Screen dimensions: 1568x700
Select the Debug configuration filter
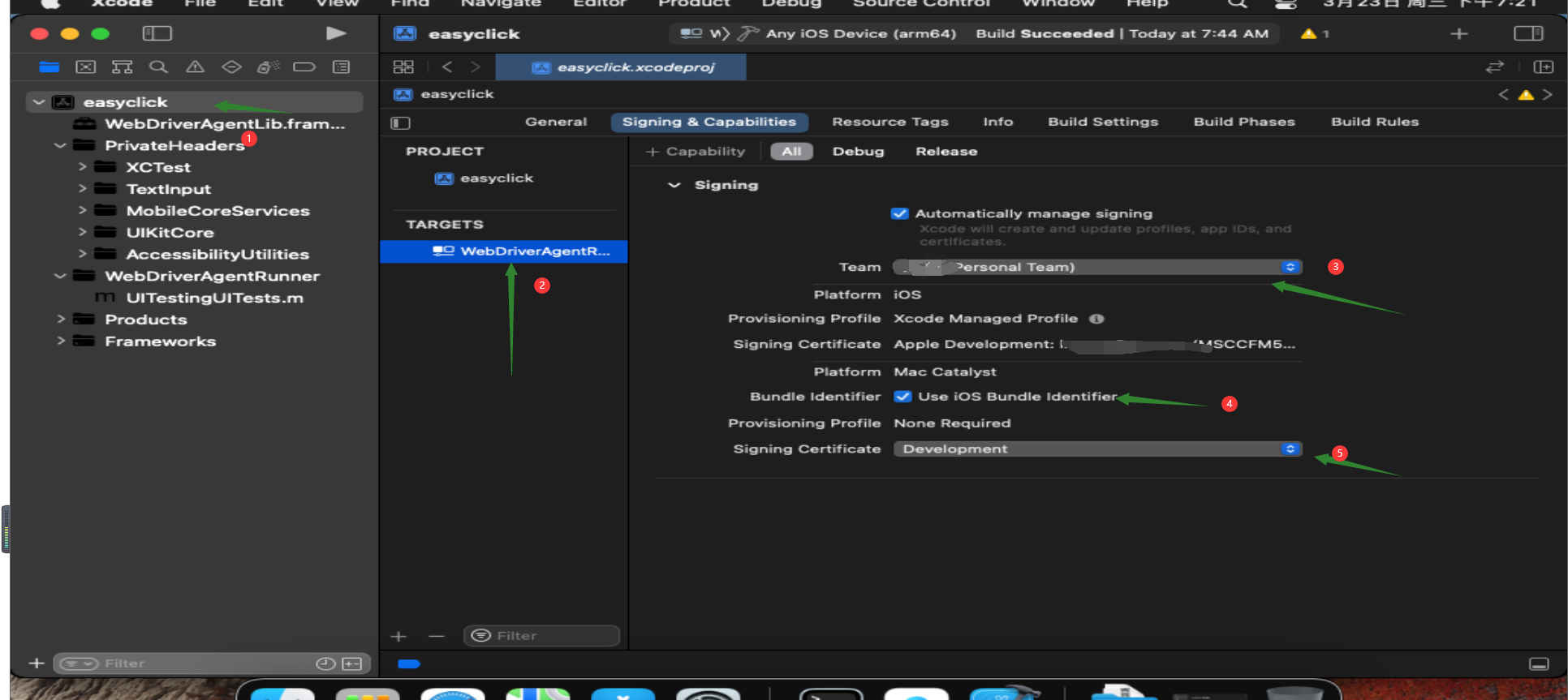pos(858,152)
